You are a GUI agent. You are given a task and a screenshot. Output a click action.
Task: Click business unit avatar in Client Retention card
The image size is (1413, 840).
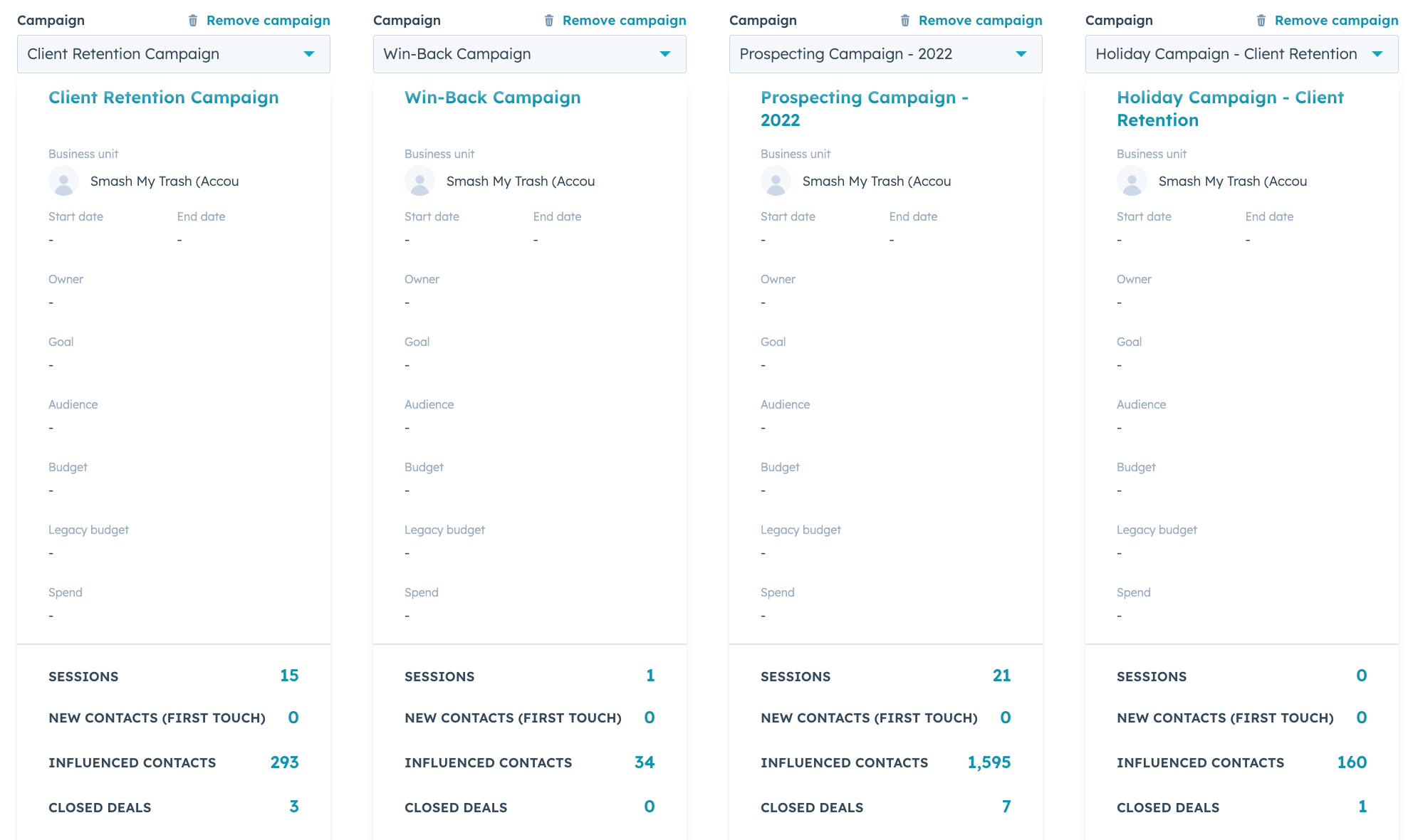63,181
